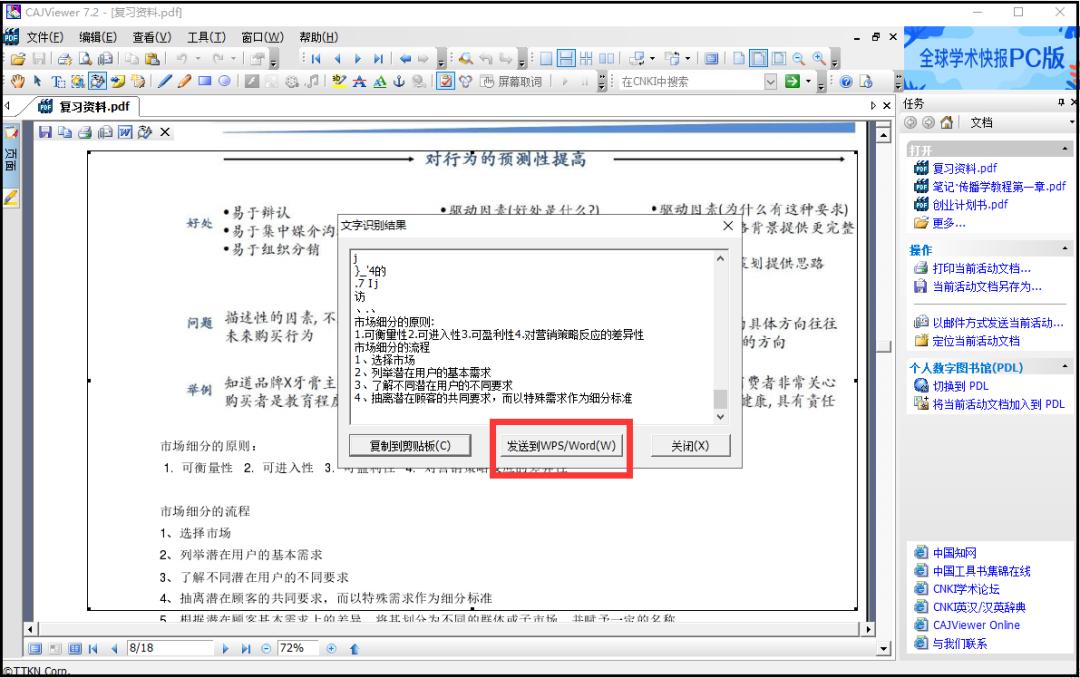The width and height of the screenshot is (1080, 678).
Task: Expand the dropdown beside the green search button
Action: coord(808,82)
